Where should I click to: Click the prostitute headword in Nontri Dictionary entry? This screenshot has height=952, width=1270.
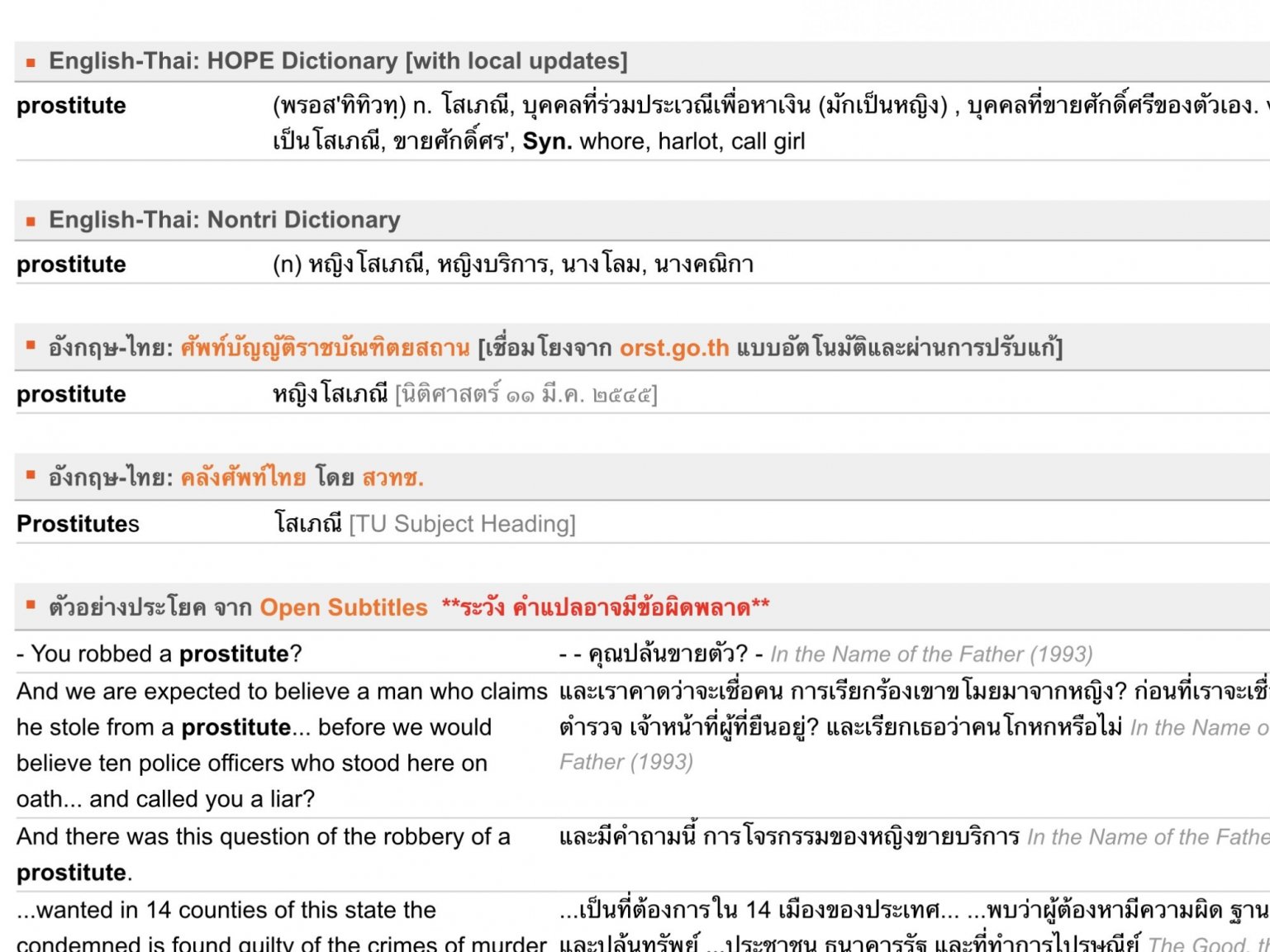click(x=71, y=264)
